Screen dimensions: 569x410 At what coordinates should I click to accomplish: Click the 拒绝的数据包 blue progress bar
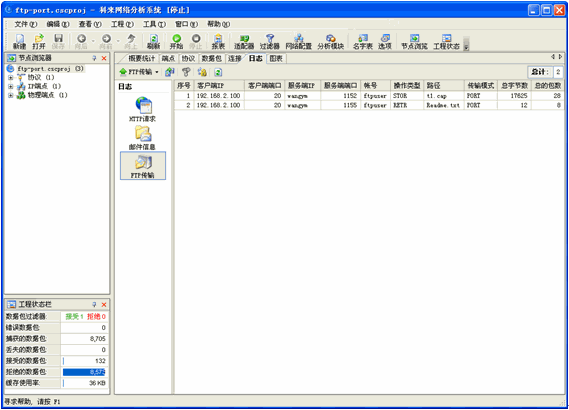coord(84,372)
